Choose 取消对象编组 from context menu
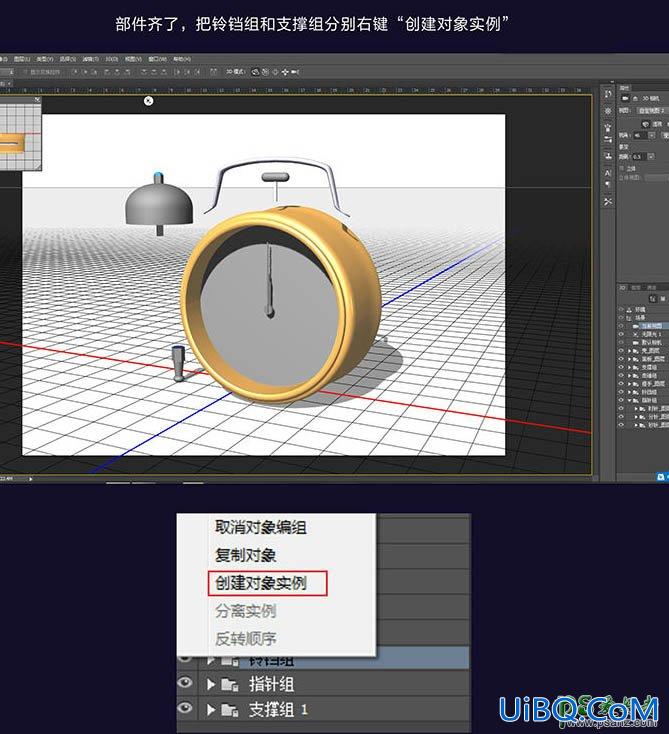Screen dimensions: 669x734 click(261, 528)
